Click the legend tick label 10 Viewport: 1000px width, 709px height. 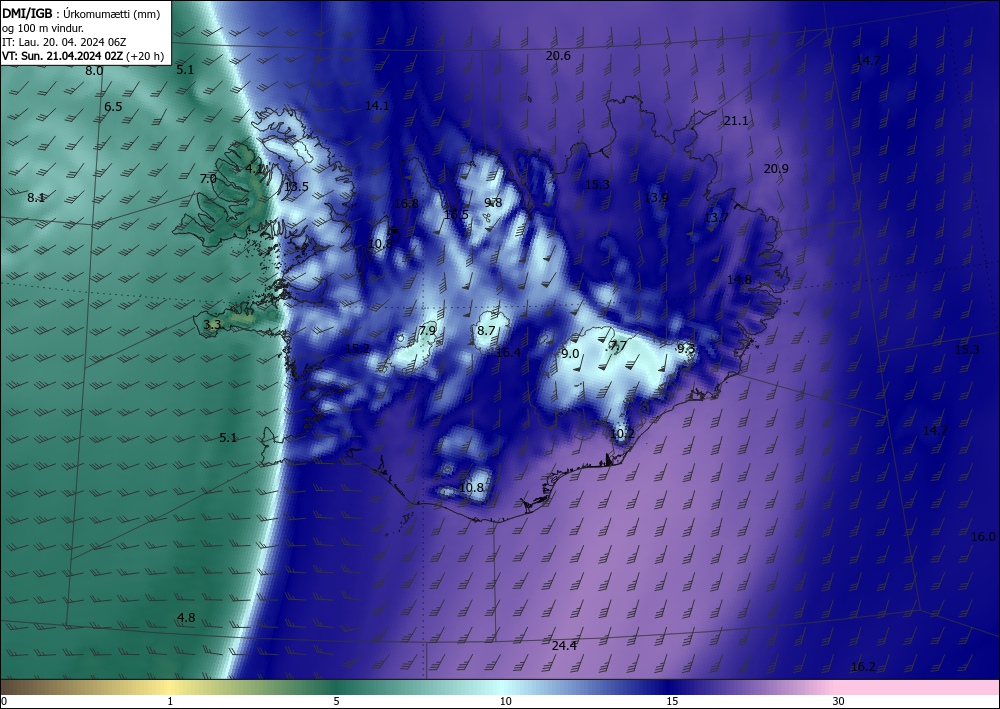(506, 702)
